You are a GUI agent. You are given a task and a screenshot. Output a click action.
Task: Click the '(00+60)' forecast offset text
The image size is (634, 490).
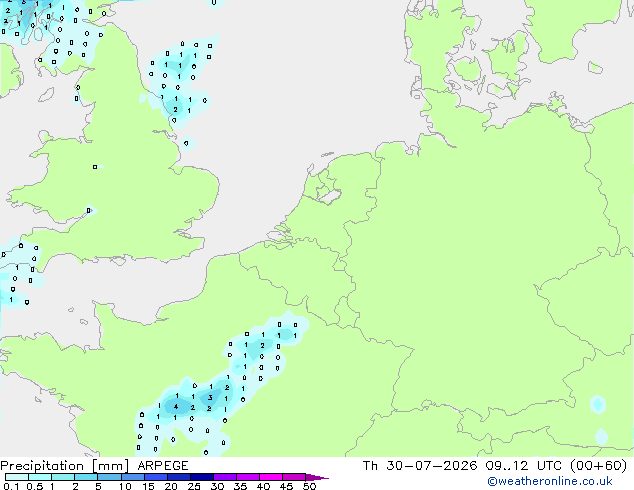pos(598,466)
